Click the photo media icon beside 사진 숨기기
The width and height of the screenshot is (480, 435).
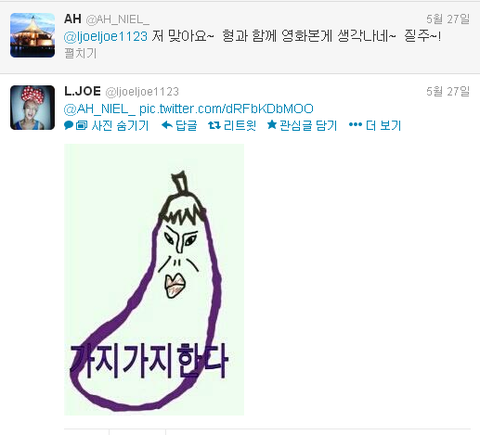pos(82,125)
